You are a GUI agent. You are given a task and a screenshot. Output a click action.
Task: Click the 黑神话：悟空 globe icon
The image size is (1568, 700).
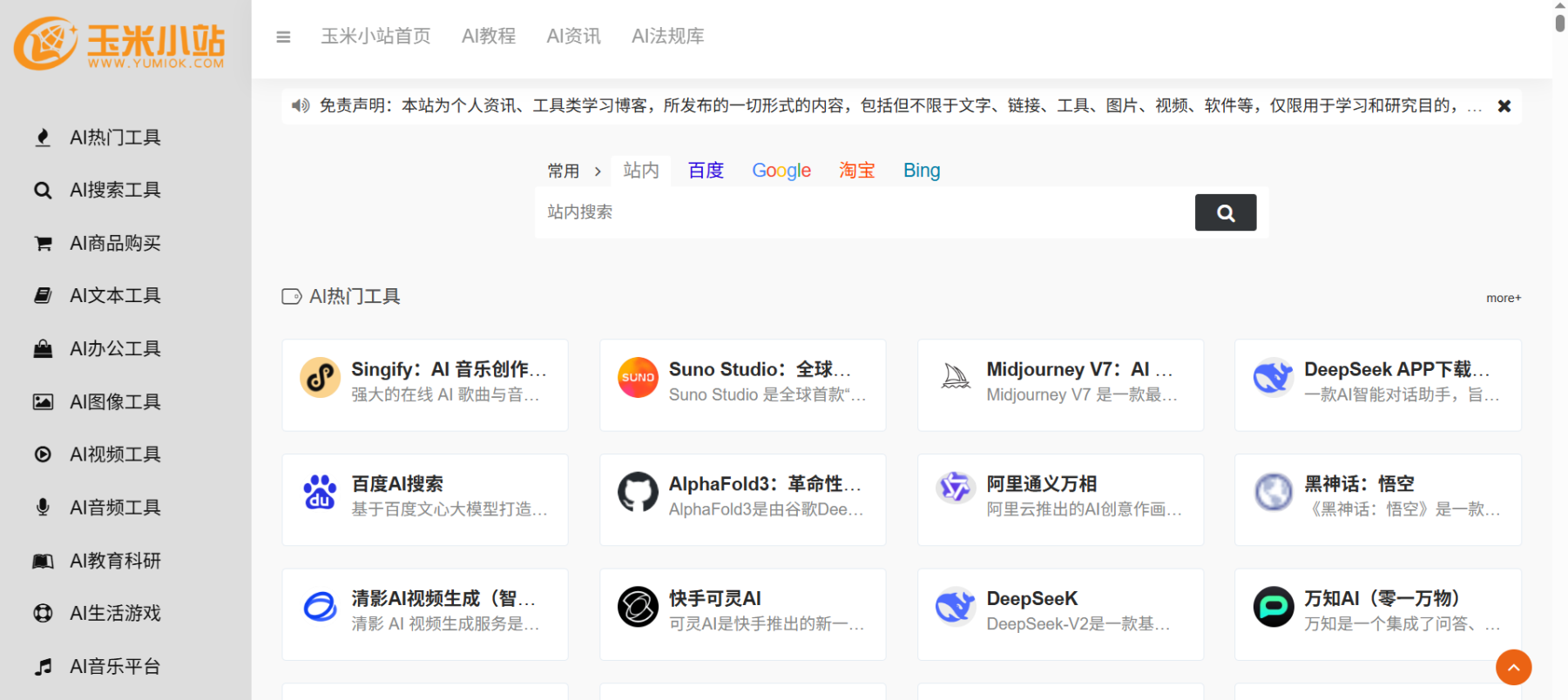(1273, 492)
